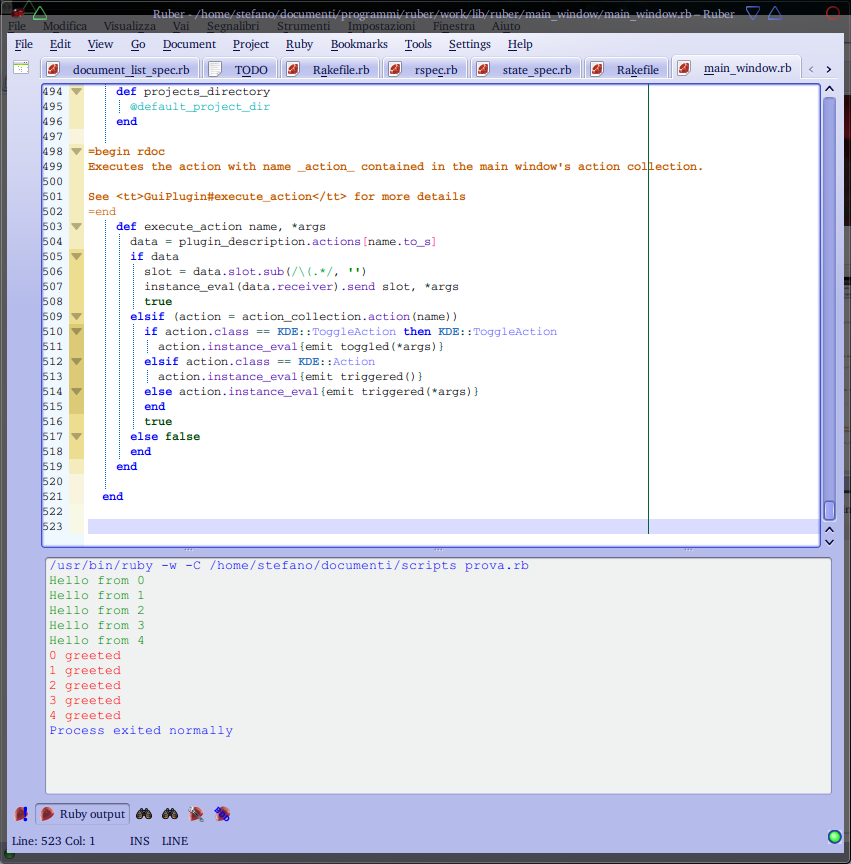The width and height of the screenshot is (851, 864).
Task: Click the Ruby icon on main_window.rb tab
Action: [x=684, y=68]
